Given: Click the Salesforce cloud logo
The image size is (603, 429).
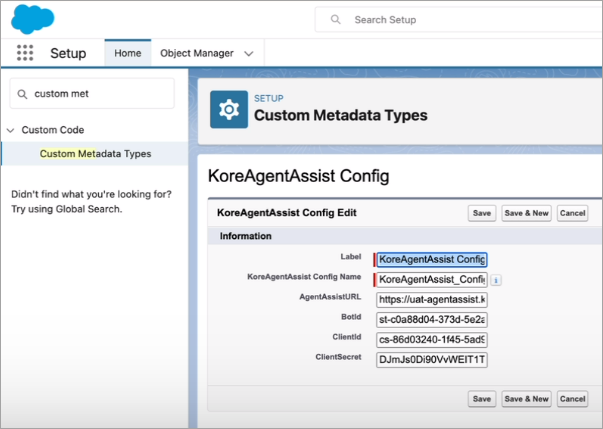Looking at the screenshot, I should tap(33, 19).
